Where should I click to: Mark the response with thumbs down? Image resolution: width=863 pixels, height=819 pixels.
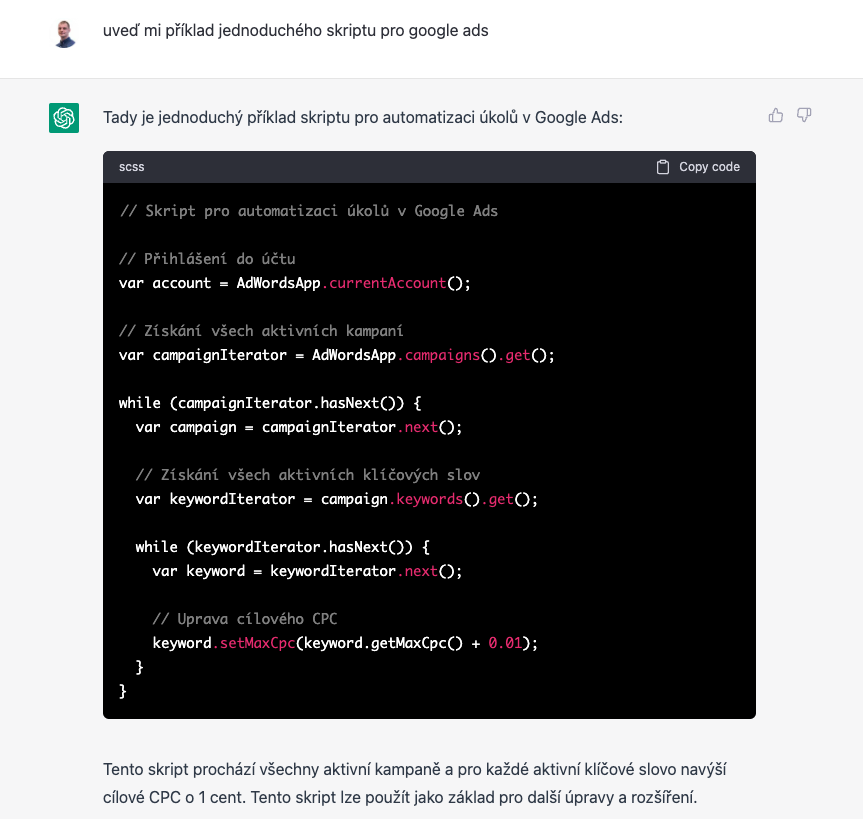804,115
